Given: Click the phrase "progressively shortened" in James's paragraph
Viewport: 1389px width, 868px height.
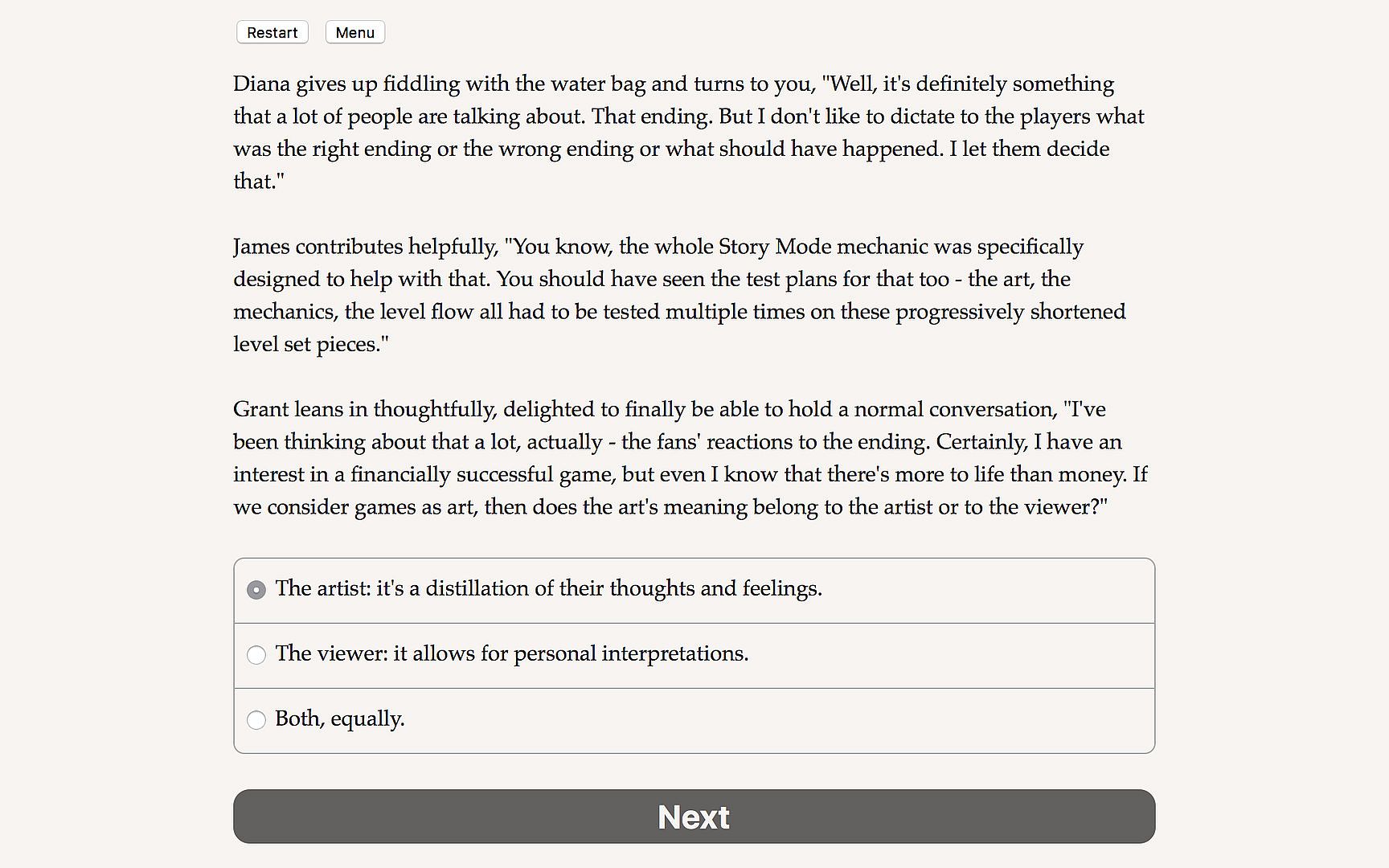Looking at the screenshot, I should click(1010, 312).
